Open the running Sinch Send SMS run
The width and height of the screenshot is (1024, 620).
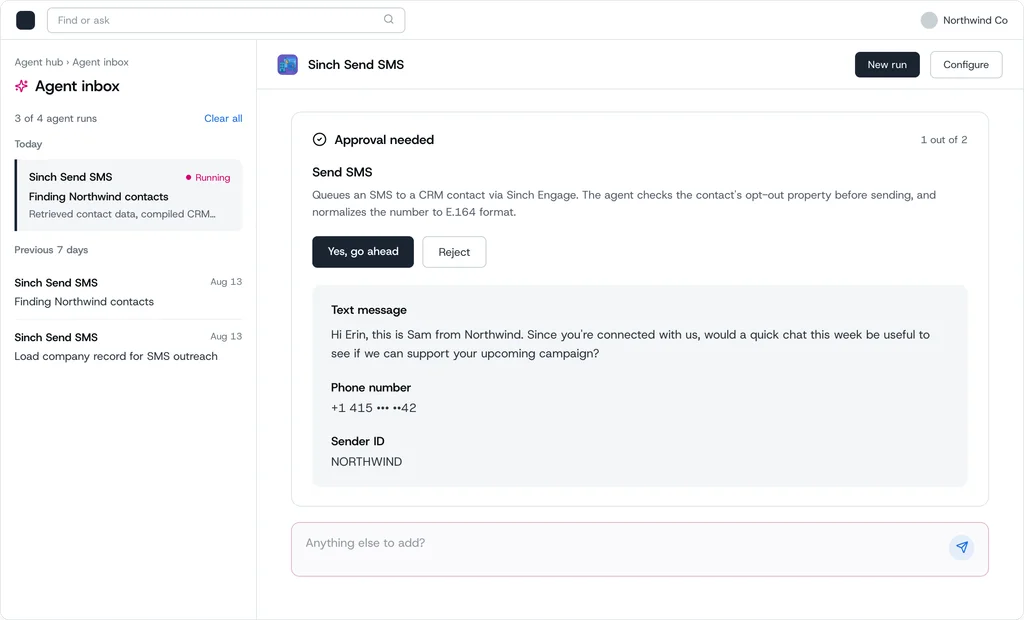(129, 195)
